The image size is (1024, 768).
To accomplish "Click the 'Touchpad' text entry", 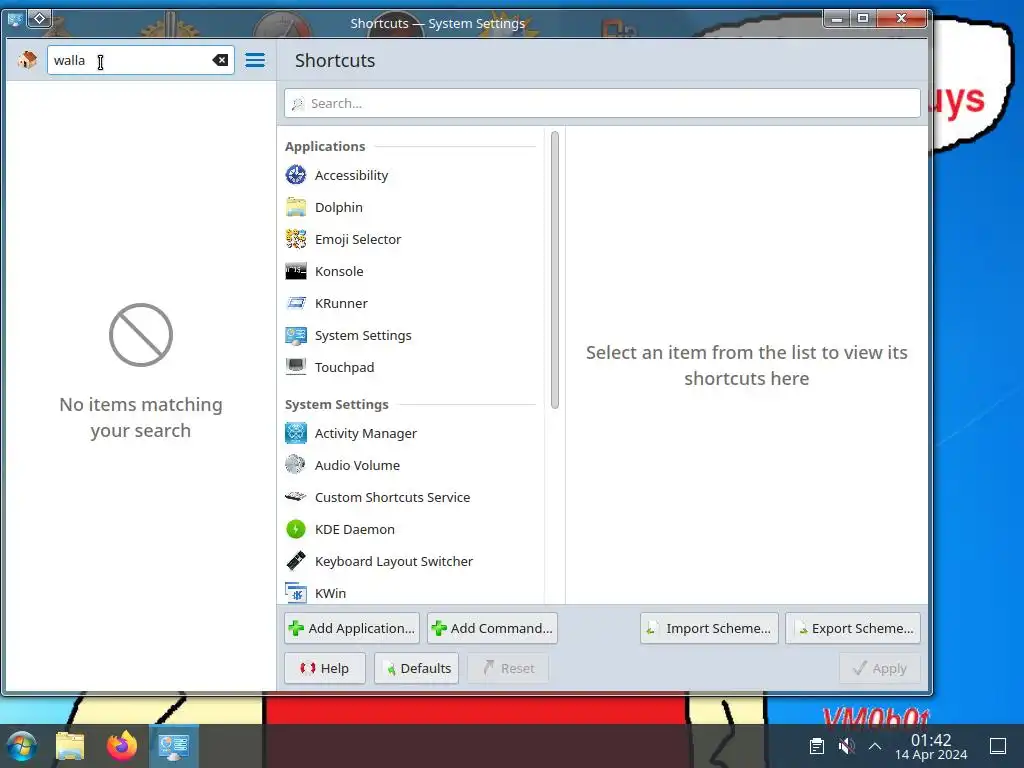I will [x=344, y=367].
